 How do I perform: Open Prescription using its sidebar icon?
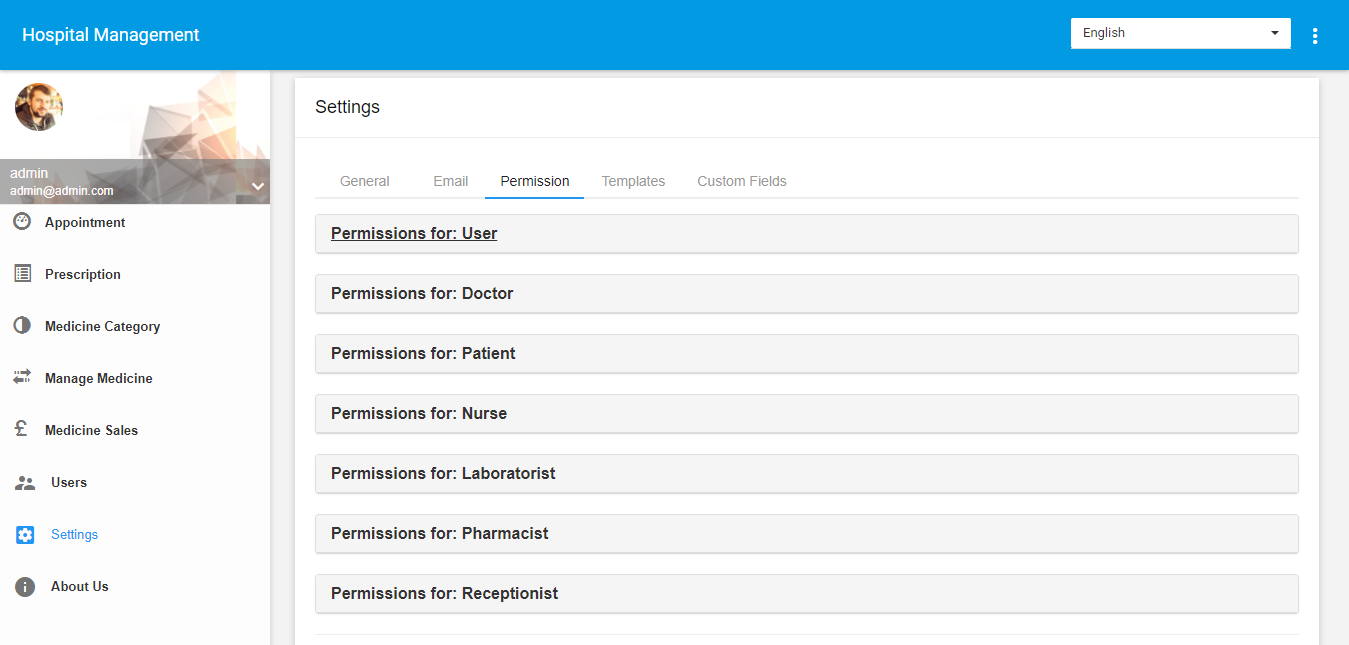(x=23, y=272)
